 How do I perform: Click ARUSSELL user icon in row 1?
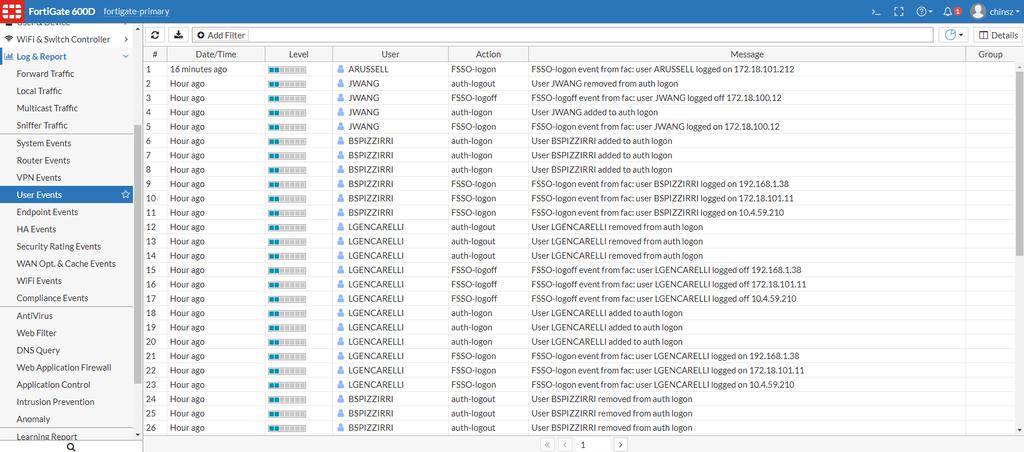pyautogui.click(x=340, y=69)
